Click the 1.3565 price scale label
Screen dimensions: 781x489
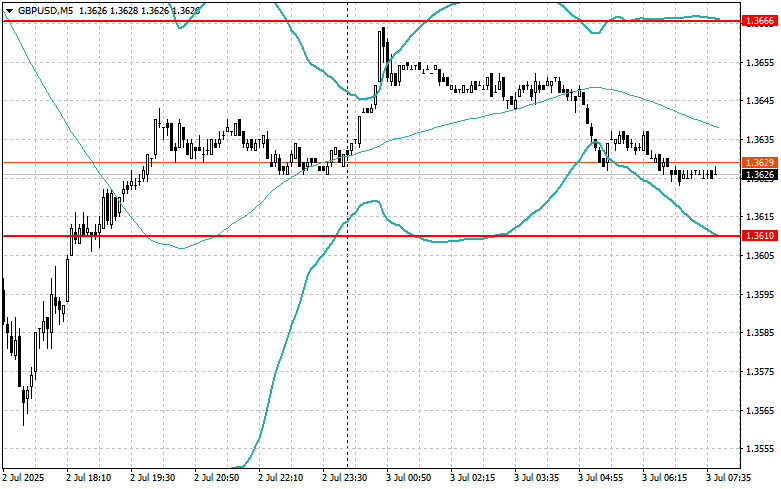pos(761,410)
